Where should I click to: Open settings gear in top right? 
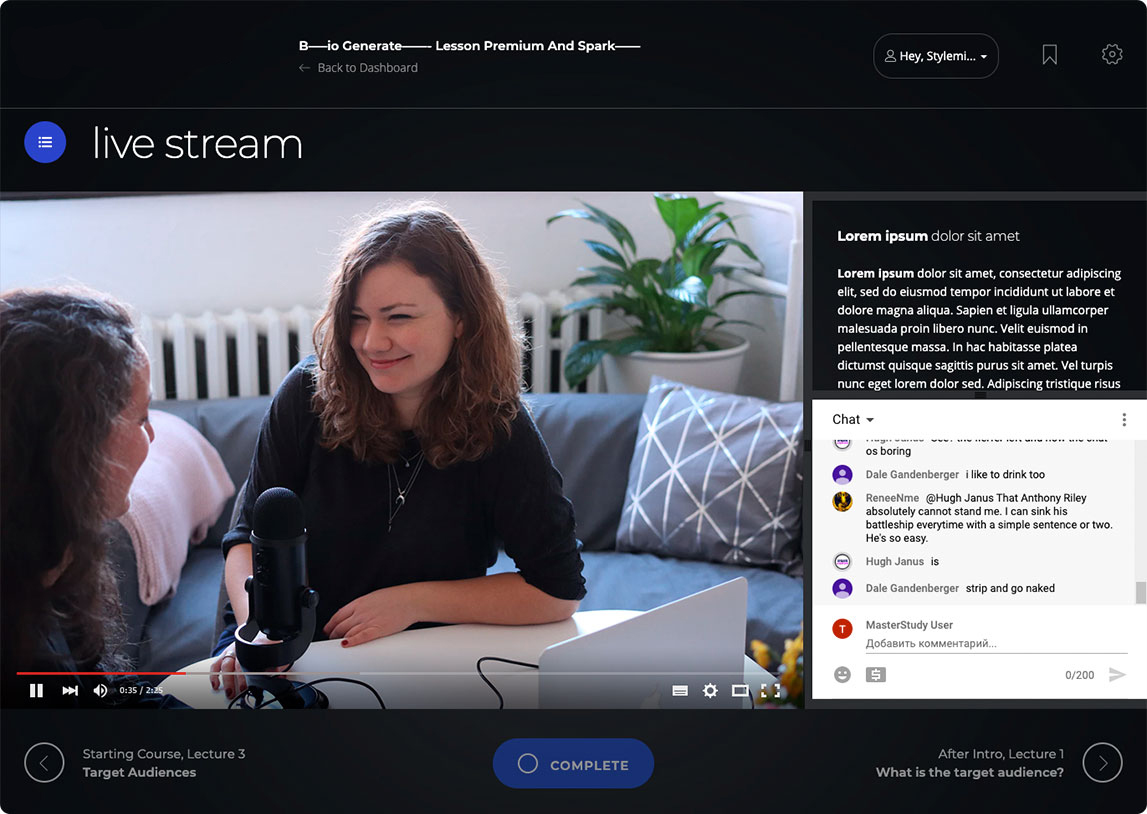tap(1111, 55)
